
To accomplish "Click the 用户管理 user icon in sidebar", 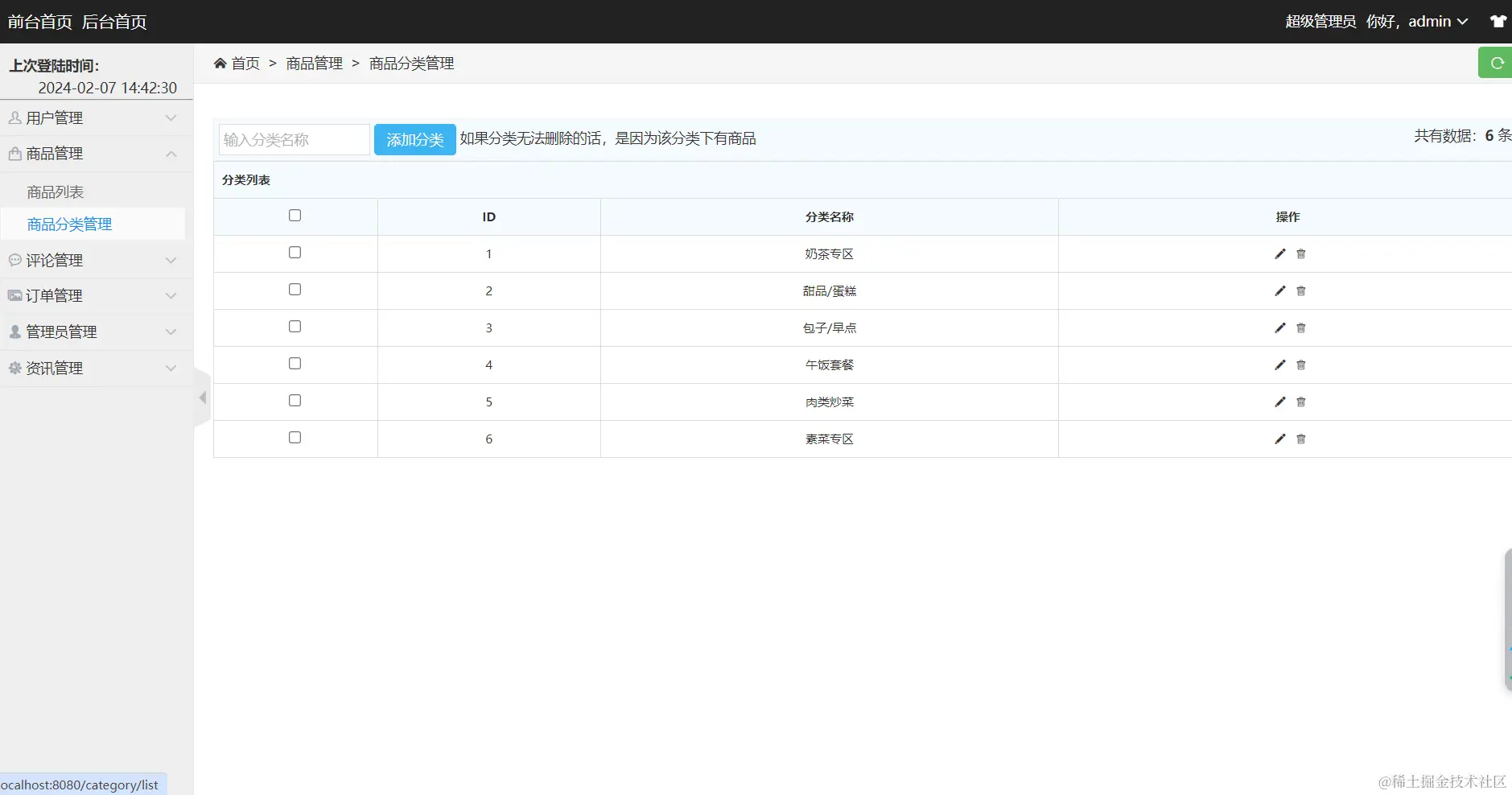I will tap(14, 117).
